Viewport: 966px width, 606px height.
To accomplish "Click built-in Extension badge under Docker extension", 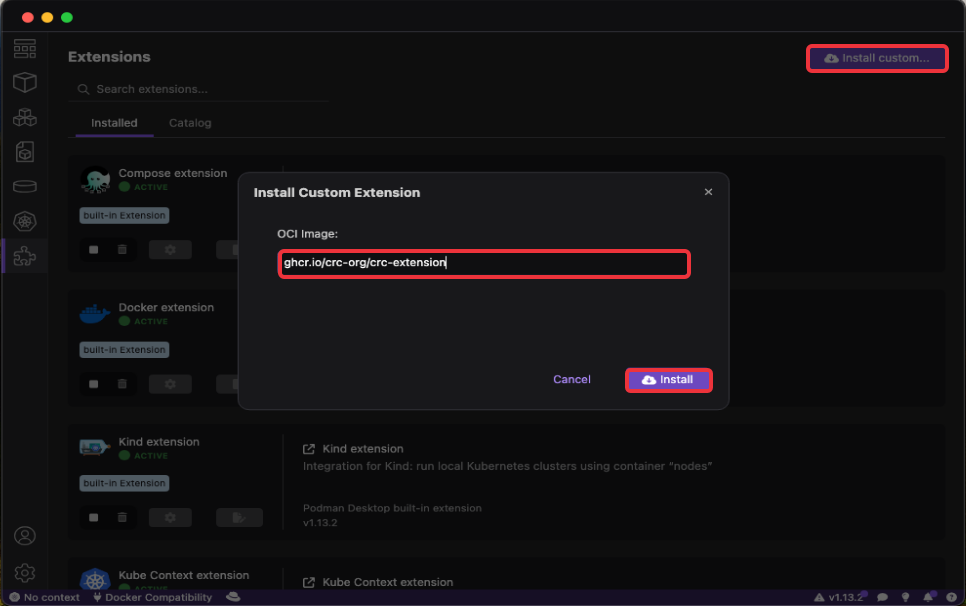I will click(124, 350).
